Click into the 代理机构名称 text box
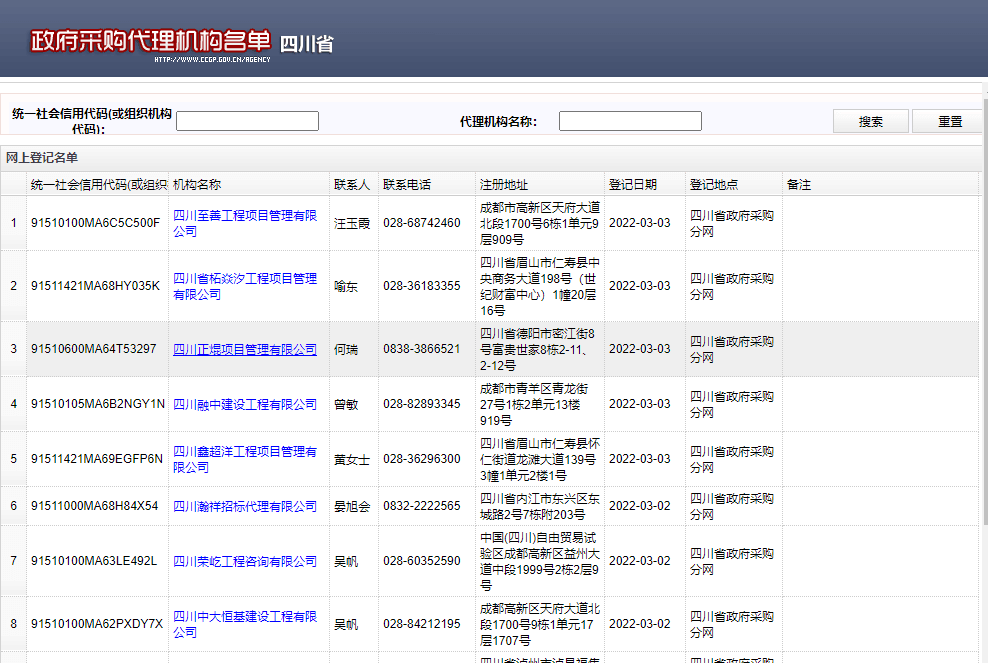988x663 pixels. 630,121
